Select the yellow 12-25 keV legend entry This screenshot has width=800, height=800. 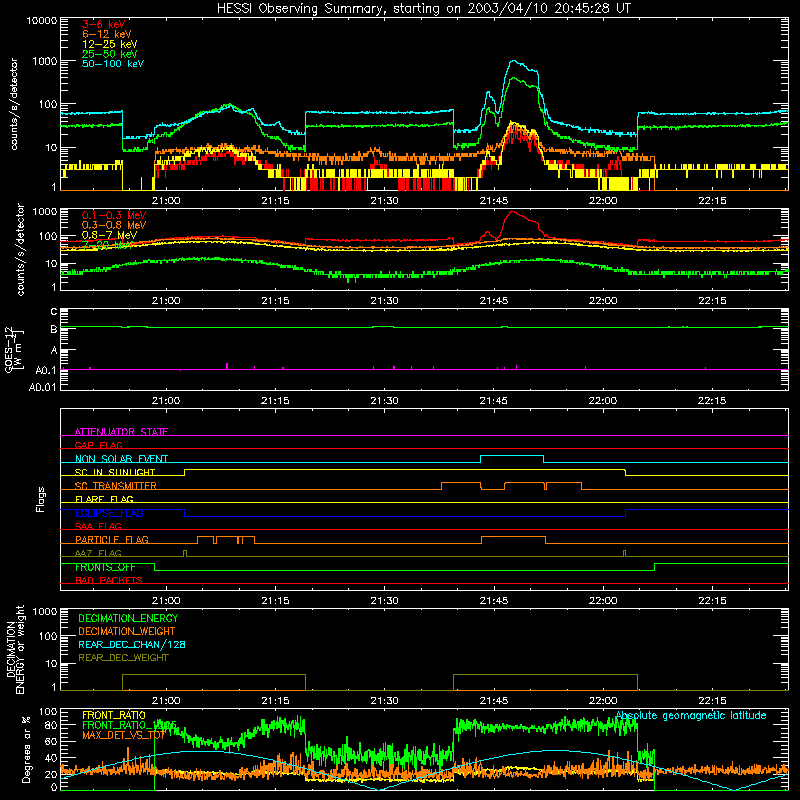tap(110, 44)
